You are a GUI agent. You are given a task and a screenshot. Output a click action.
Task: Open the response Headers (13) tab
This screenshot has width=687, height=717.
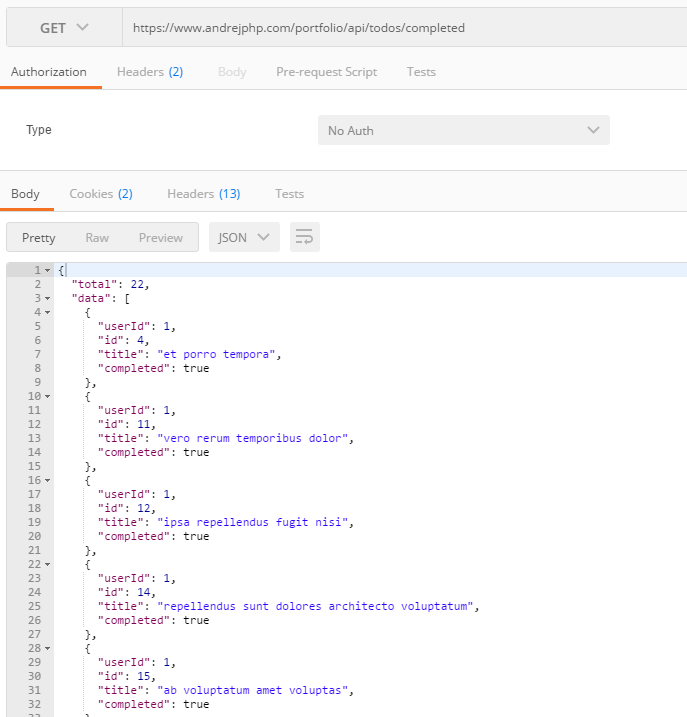point(204,194)
